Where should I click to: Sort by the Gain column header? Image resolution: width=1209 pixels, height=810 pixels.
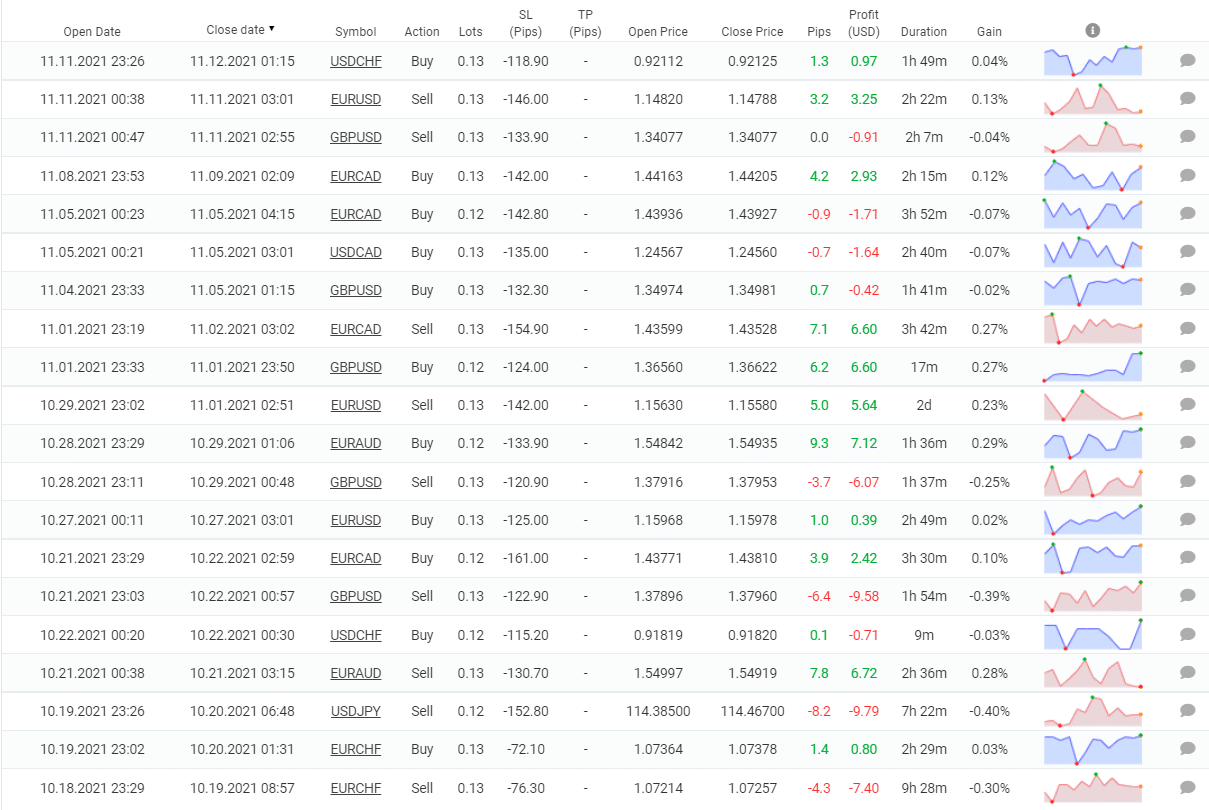click(x=989, y=31)
